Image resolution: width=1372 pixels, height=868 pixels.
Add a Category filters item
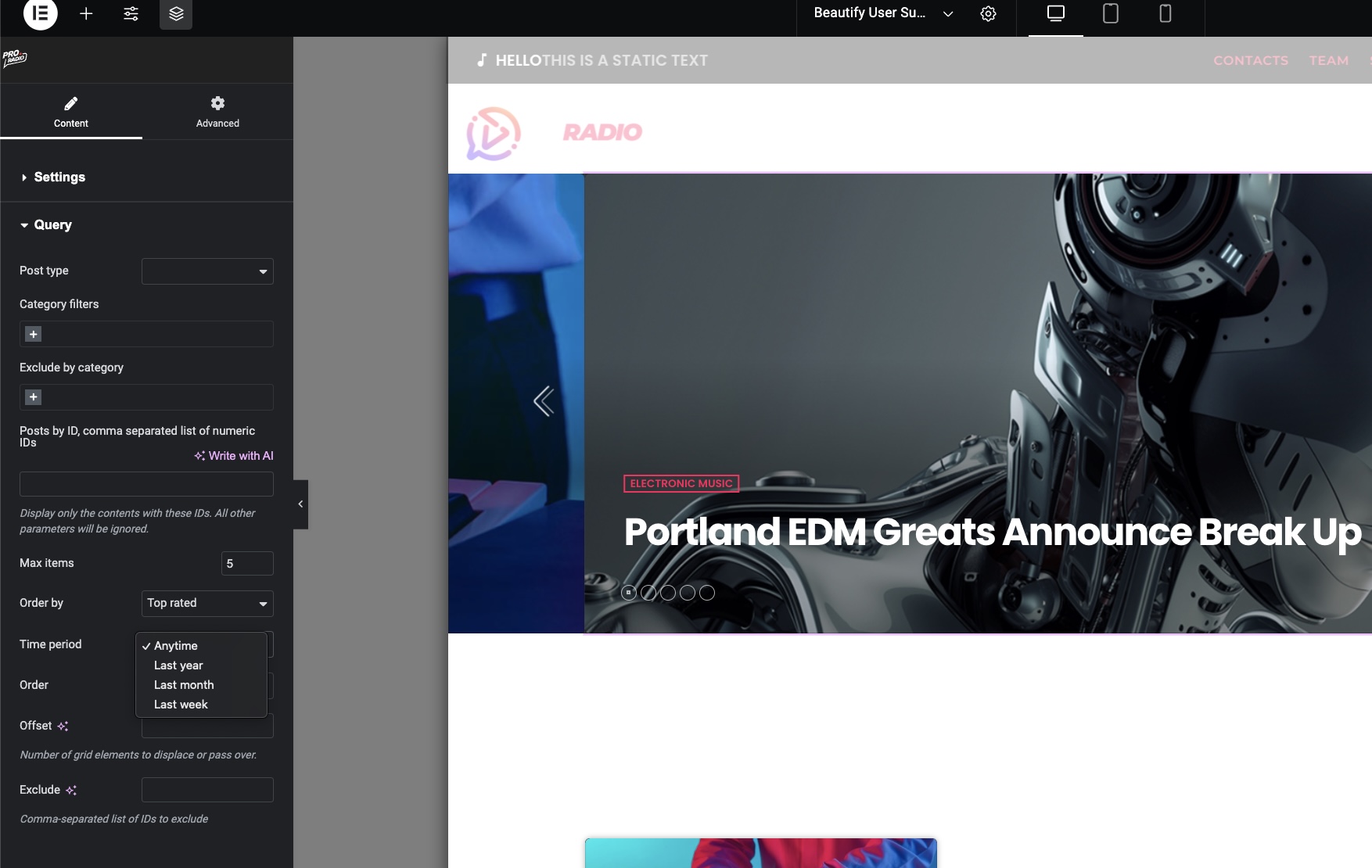point(34,334)
